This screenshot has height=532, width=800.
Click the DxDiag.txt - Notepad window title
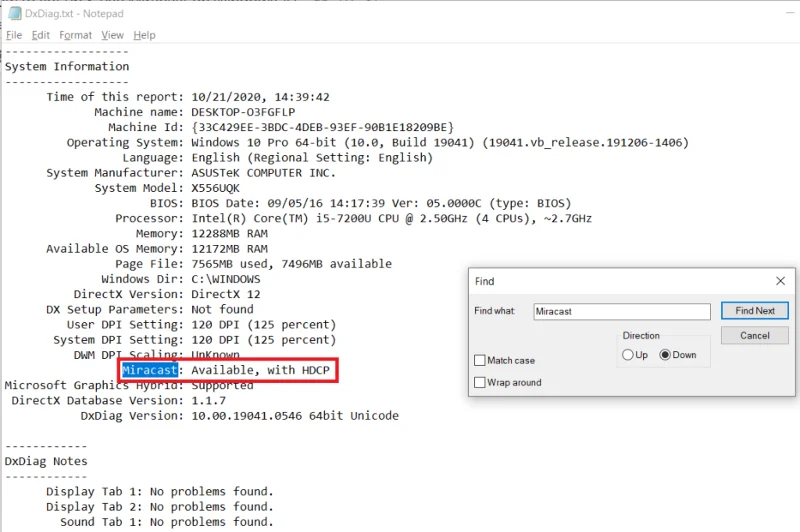[74, 14]
